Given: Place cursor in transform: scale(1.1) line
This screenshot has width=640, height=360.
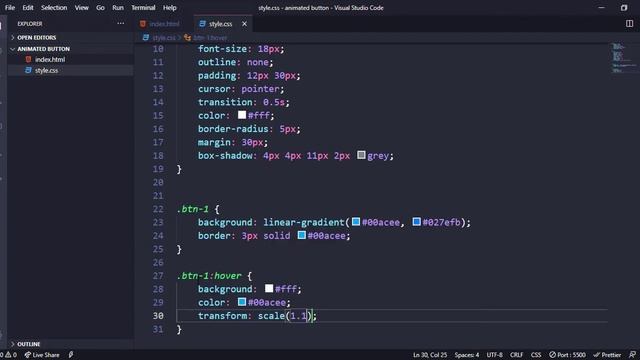Looking at the screenshot, I should [x=257, y=316].
